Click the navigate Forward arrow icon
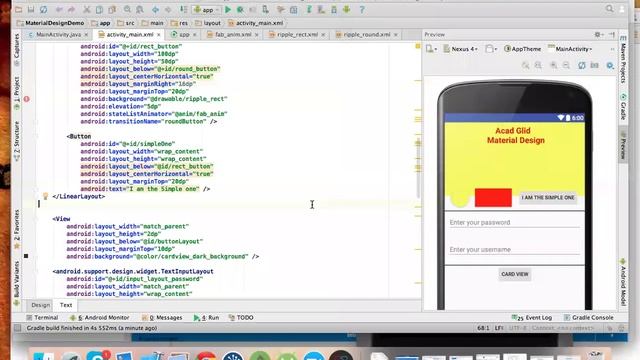Image resolution: width=640 pixels, height=360 pixels. (x=168, y=9)
